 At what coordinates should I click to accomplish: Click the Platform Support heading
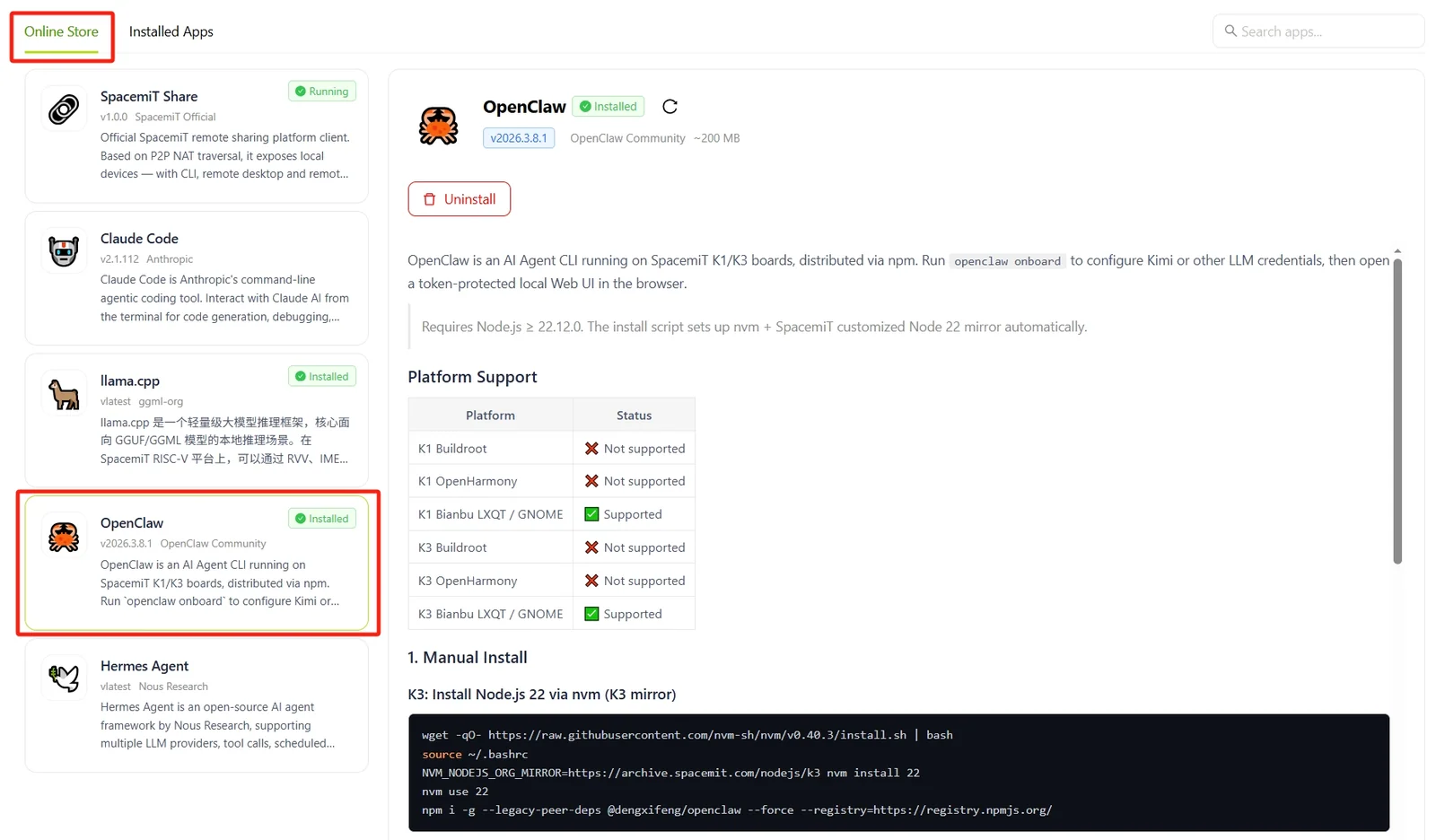[472, 377]
